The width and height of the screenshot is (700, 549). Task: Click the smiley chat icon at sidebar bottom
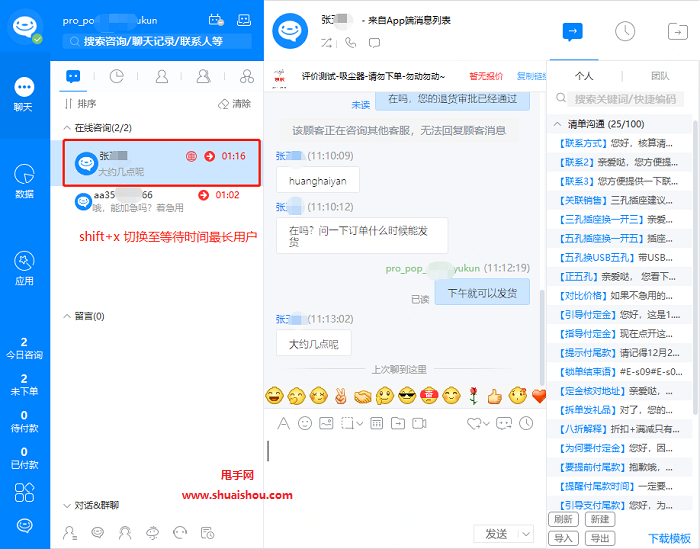click(x=25, y=526)
